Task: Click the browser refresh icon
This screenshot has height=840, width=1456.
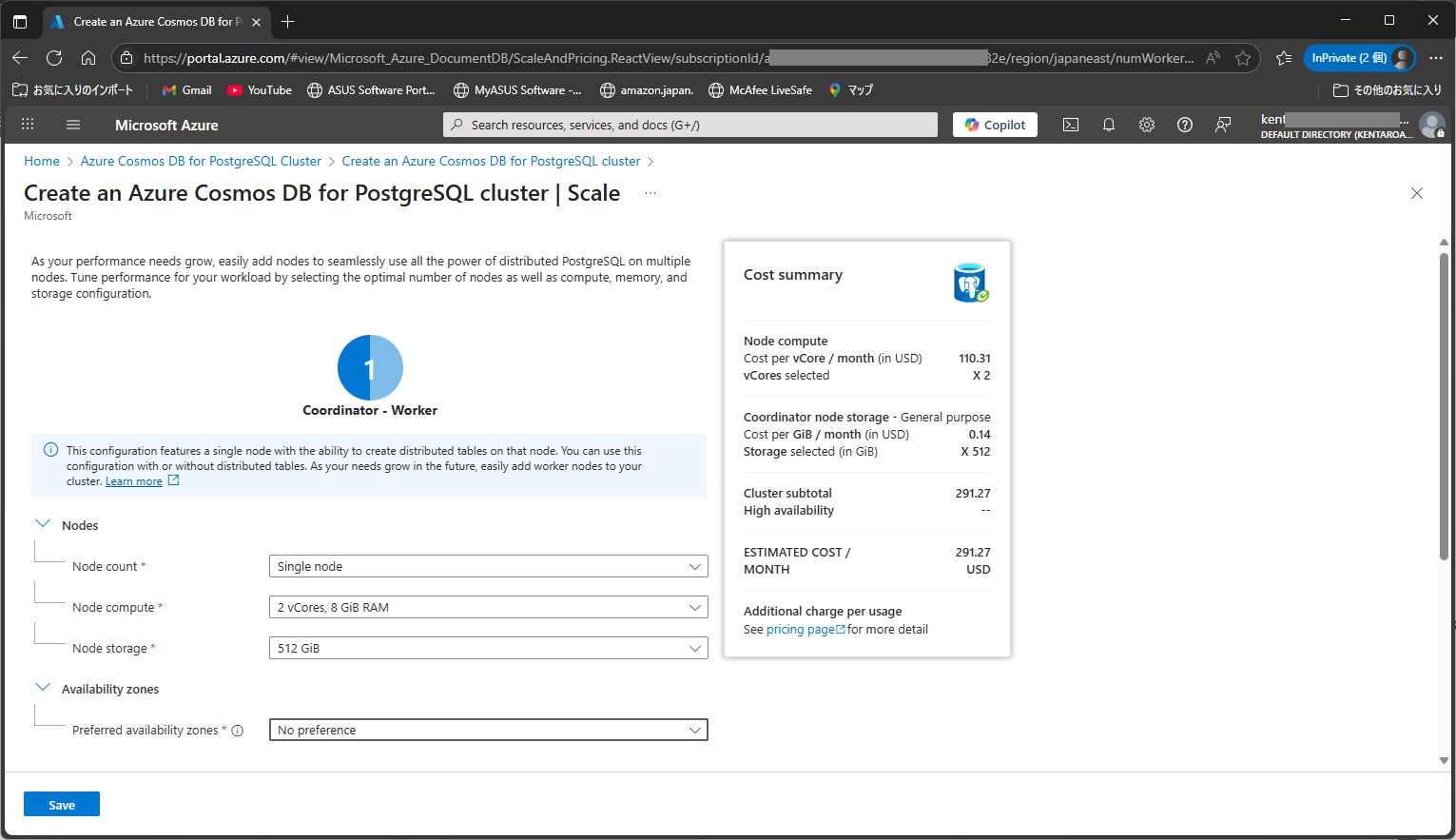Action: [x=56, y=57]
